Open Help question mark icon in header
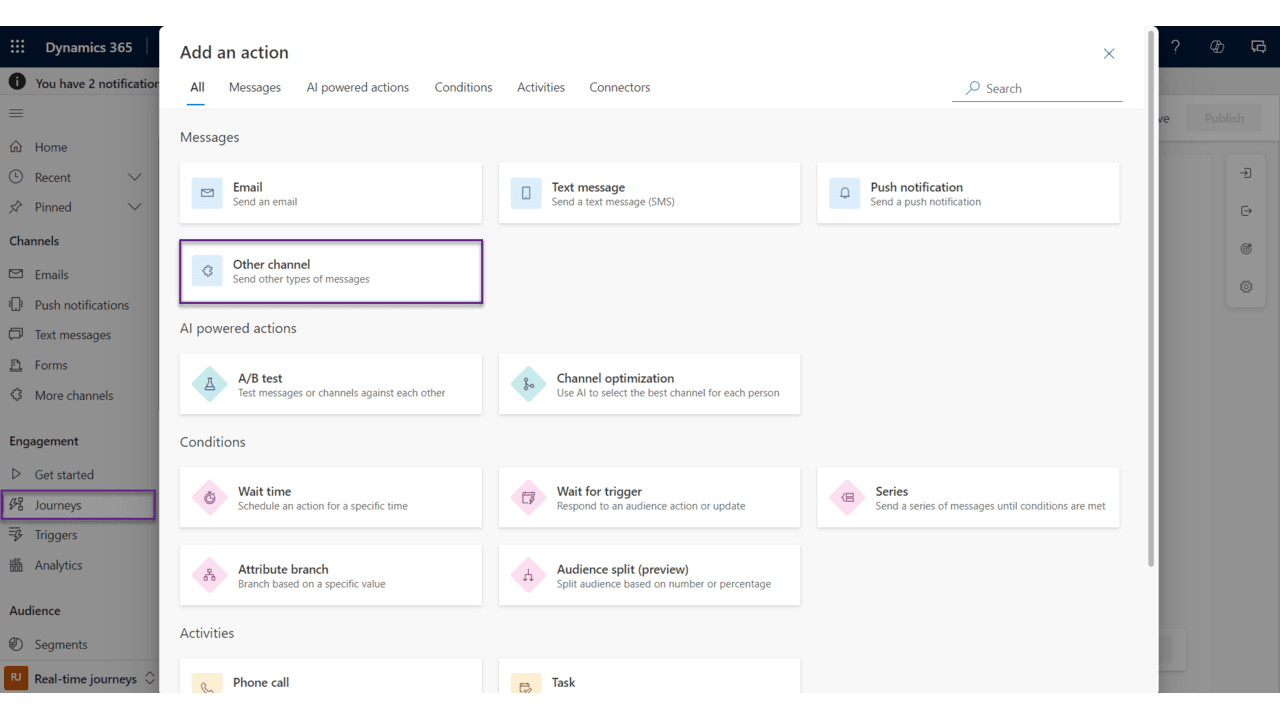 (x=1175, y=47)
